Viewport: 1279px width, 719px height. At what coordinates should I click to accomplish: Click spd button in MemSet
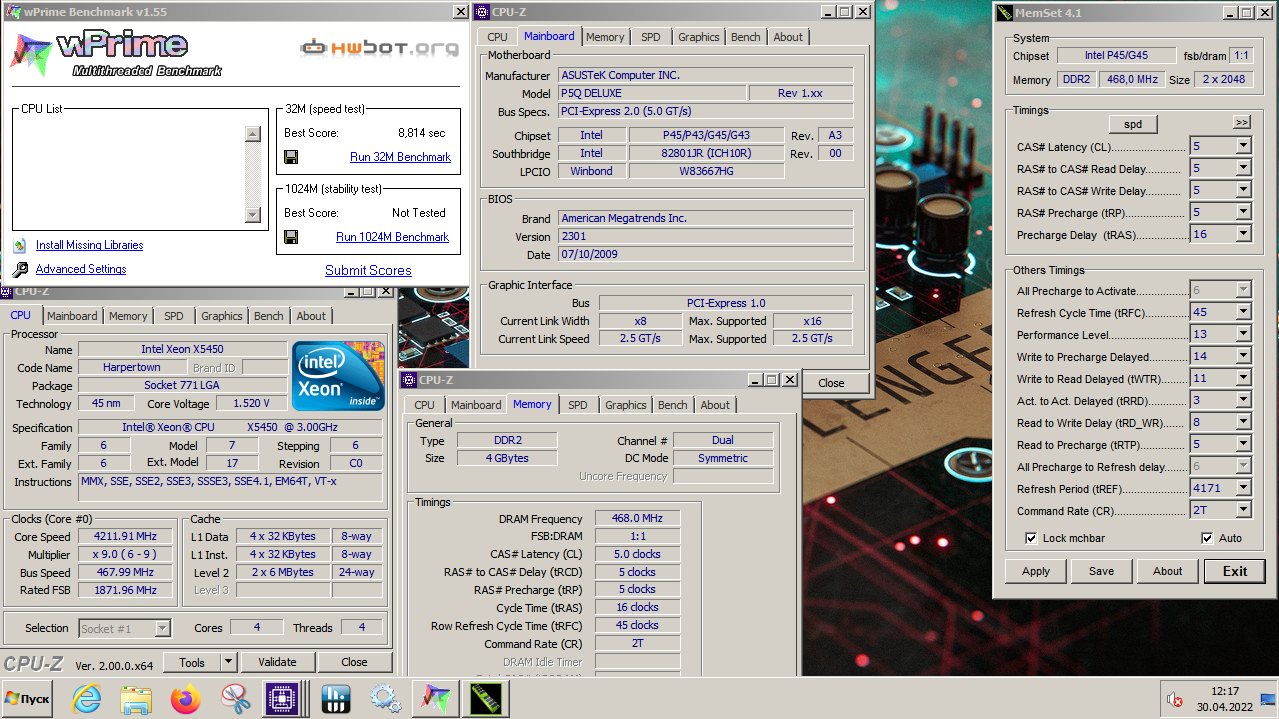click(1132, 124)
